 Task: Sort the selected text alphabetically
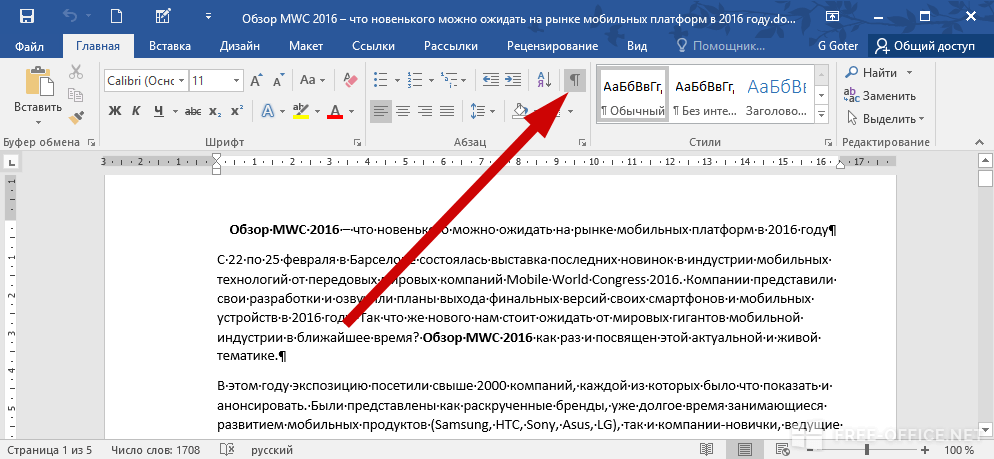[545, 80]
